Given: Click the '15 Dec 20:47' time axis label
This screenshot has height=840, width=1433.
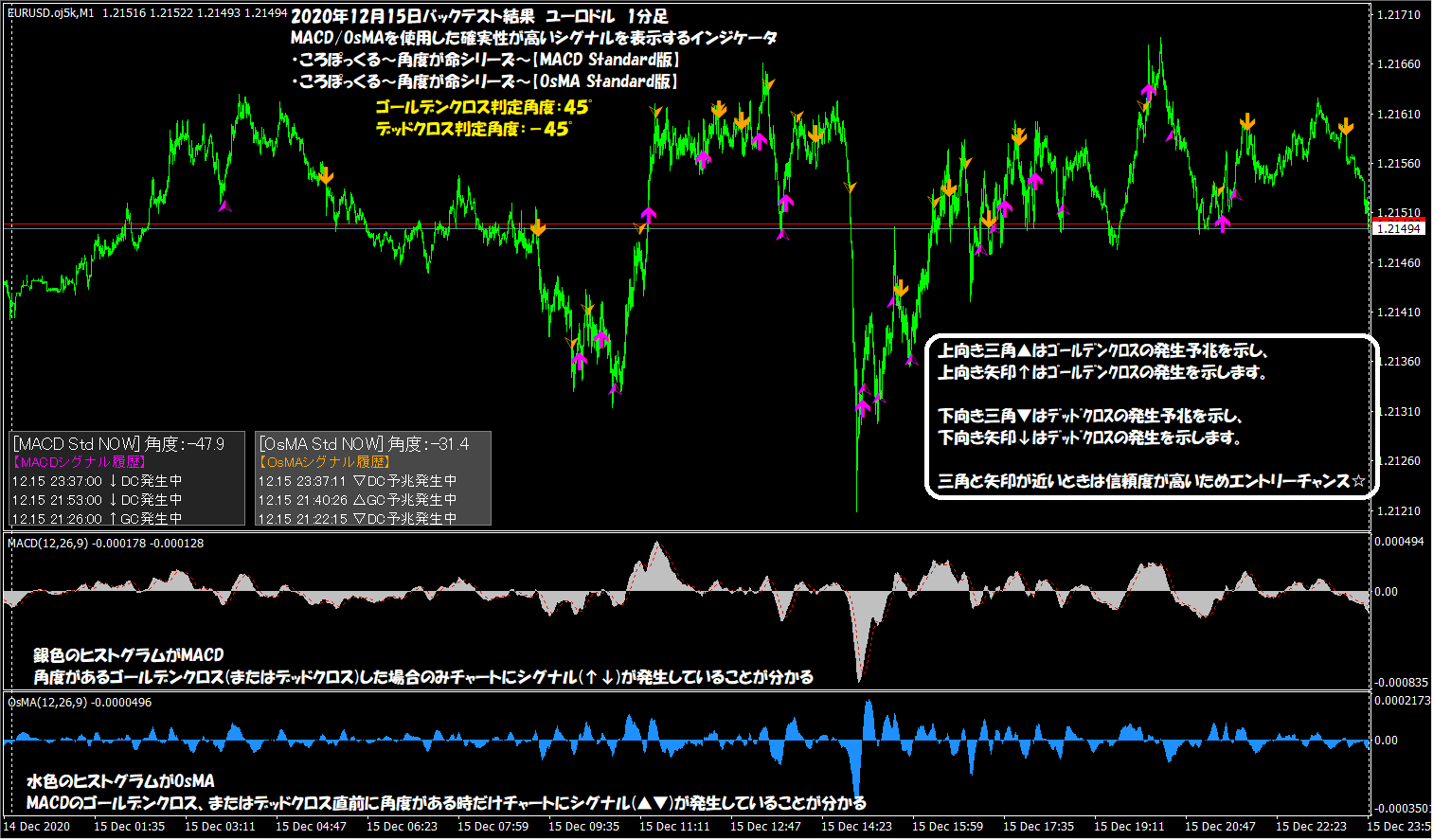Looking at the screenshot, I should pos(1220,827).
